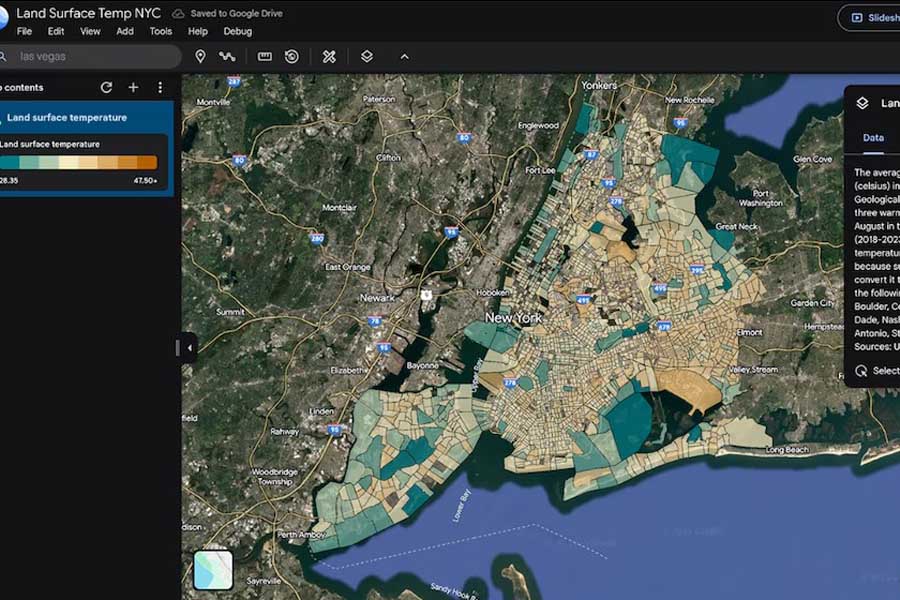This screenshot has width=900, height=600.
Task: Click the Yonkers label on the map
Action: (x=599, y=86)
